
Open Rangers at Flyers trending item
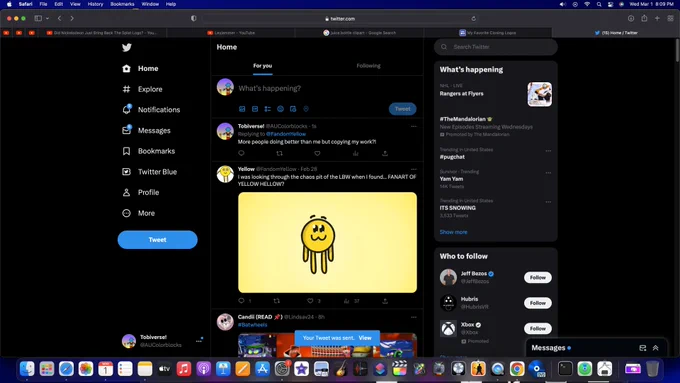click(x=496, y=93)
